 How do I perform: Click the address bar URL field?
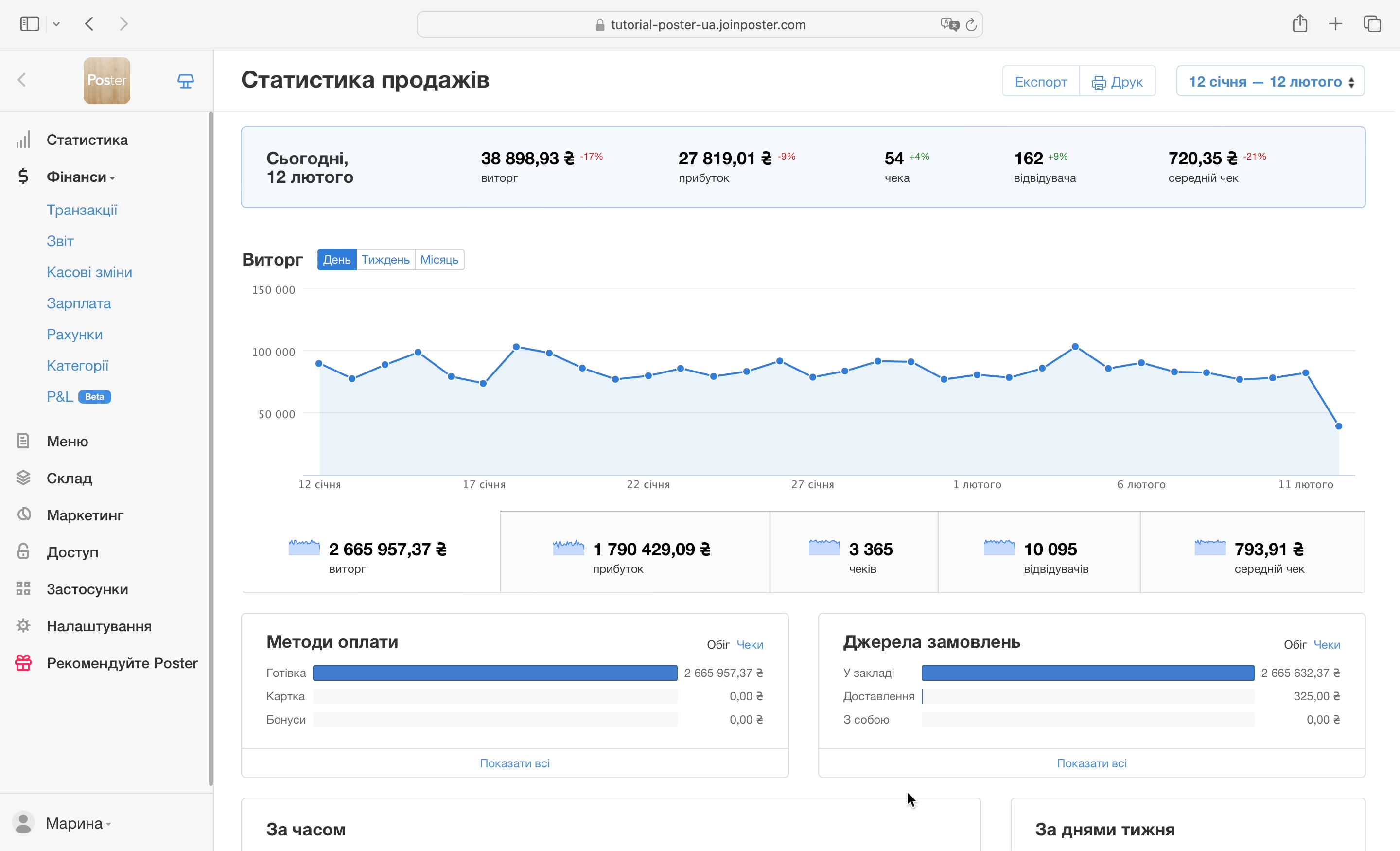(x=700, y=24)
